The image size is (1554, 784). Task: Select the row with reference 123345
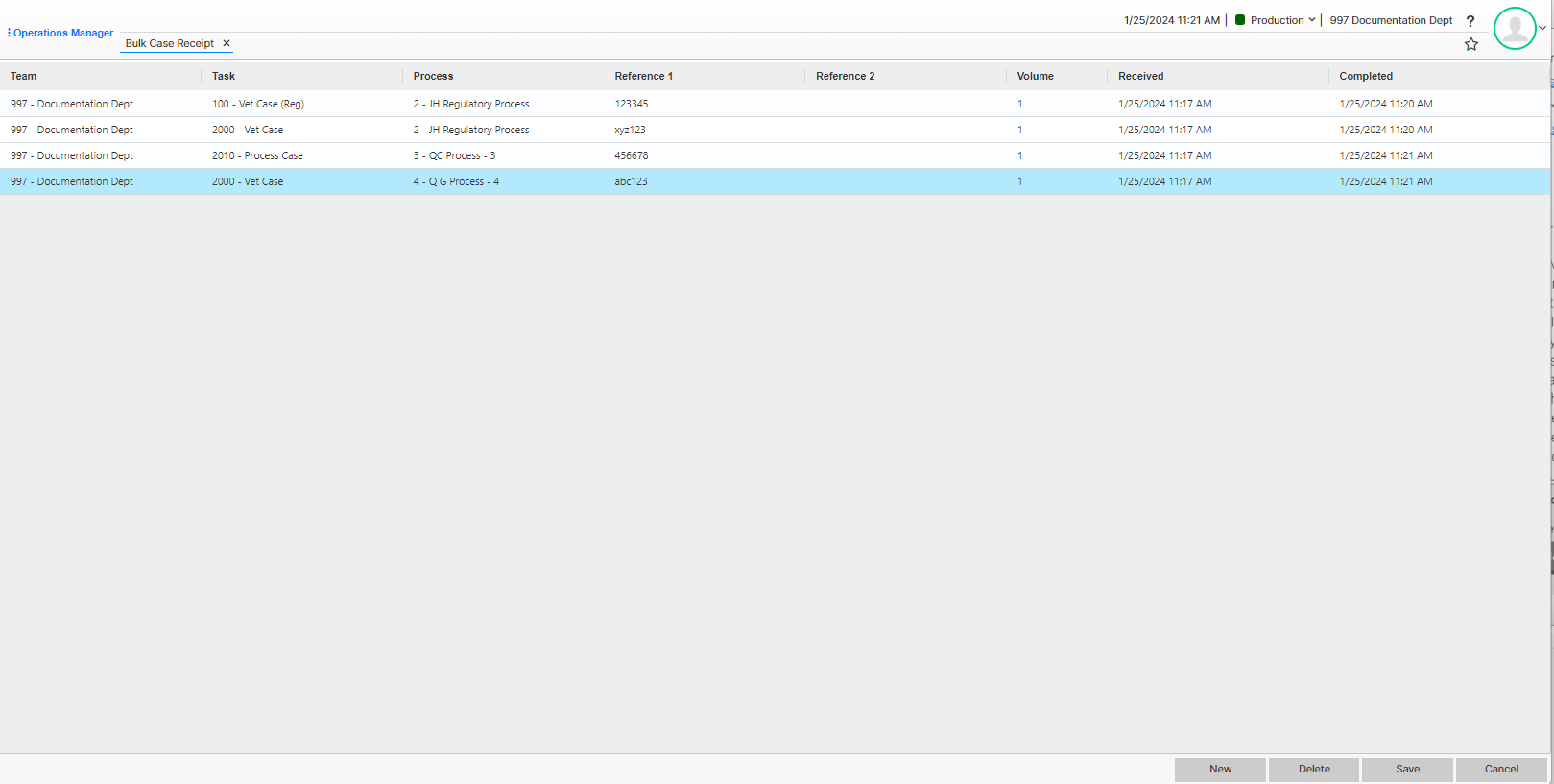pos(631,104)
